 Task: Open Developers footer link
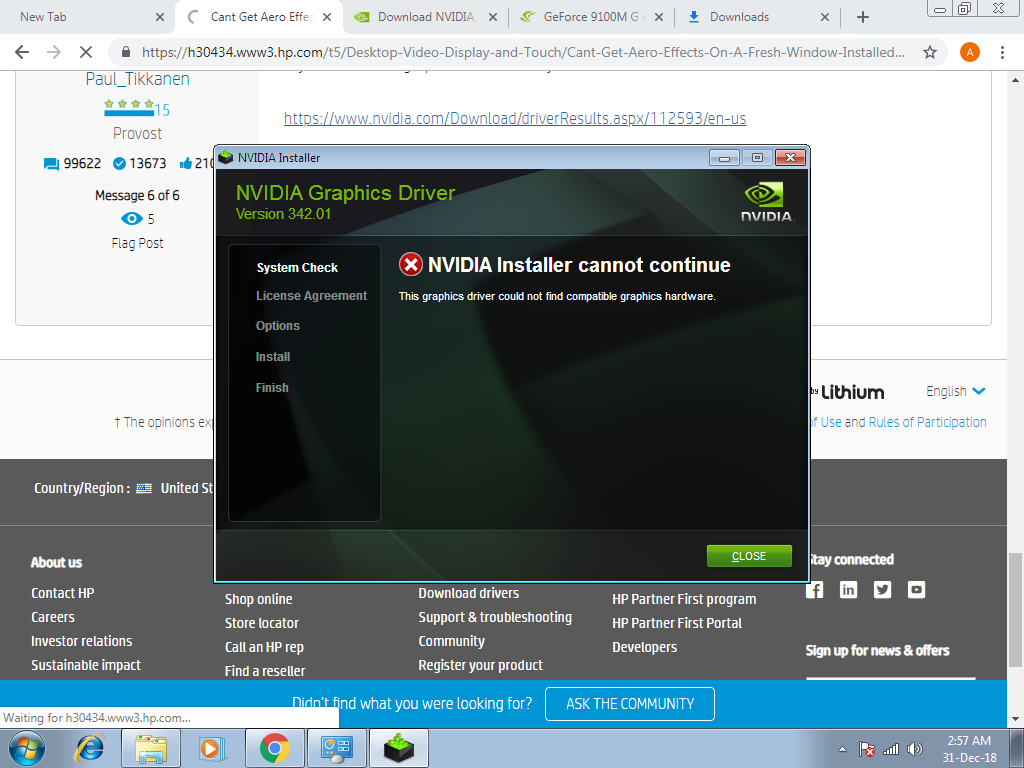[x=645, y=647]
